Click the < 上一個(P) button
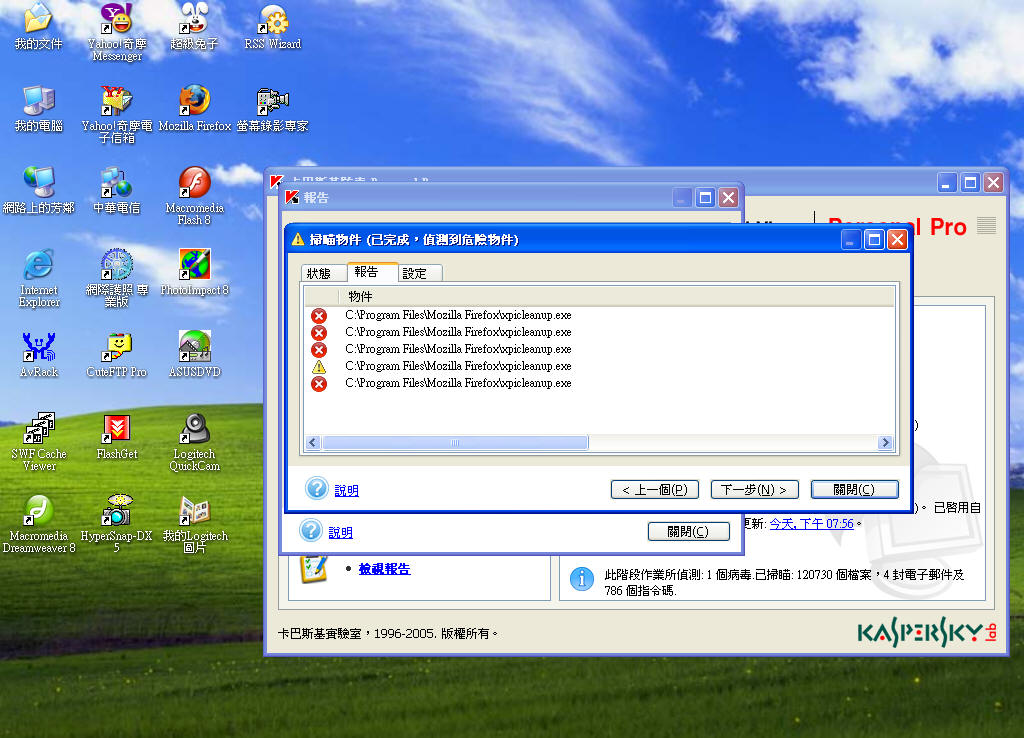Viewport: 1024px width, 738px height. (x=654, y=489)
